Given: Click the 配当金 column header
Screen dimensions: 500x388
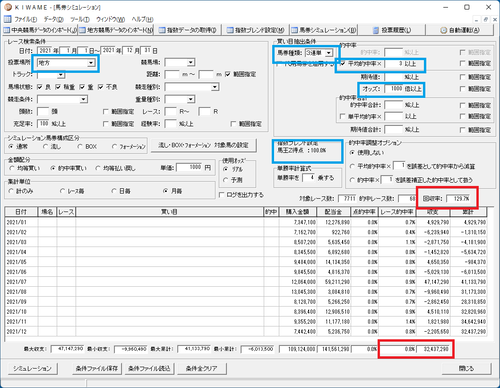Looking at the screenshot, I should click(x=333, y=212).
